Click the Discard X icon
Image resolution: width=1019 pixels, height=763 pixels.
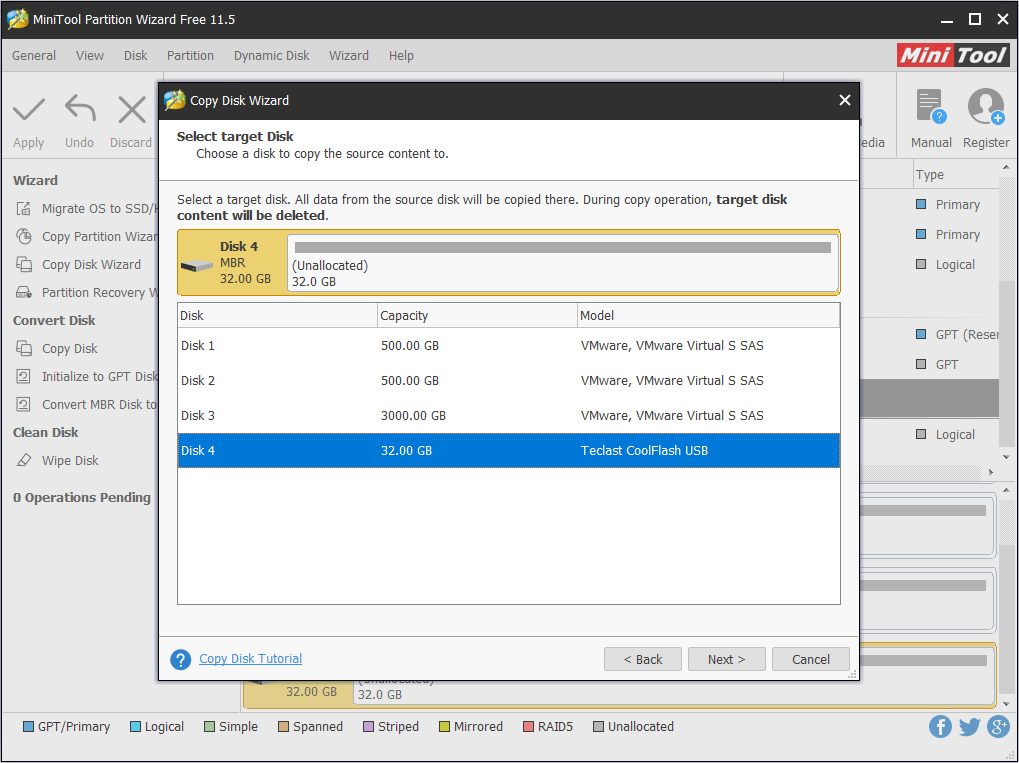point(132,110)
